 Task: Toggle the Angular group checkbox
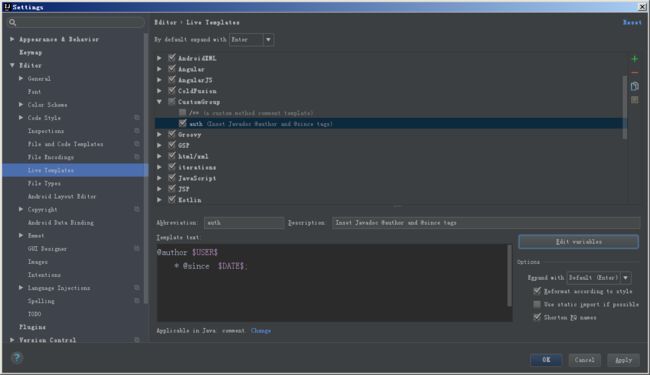coord(172,69)
